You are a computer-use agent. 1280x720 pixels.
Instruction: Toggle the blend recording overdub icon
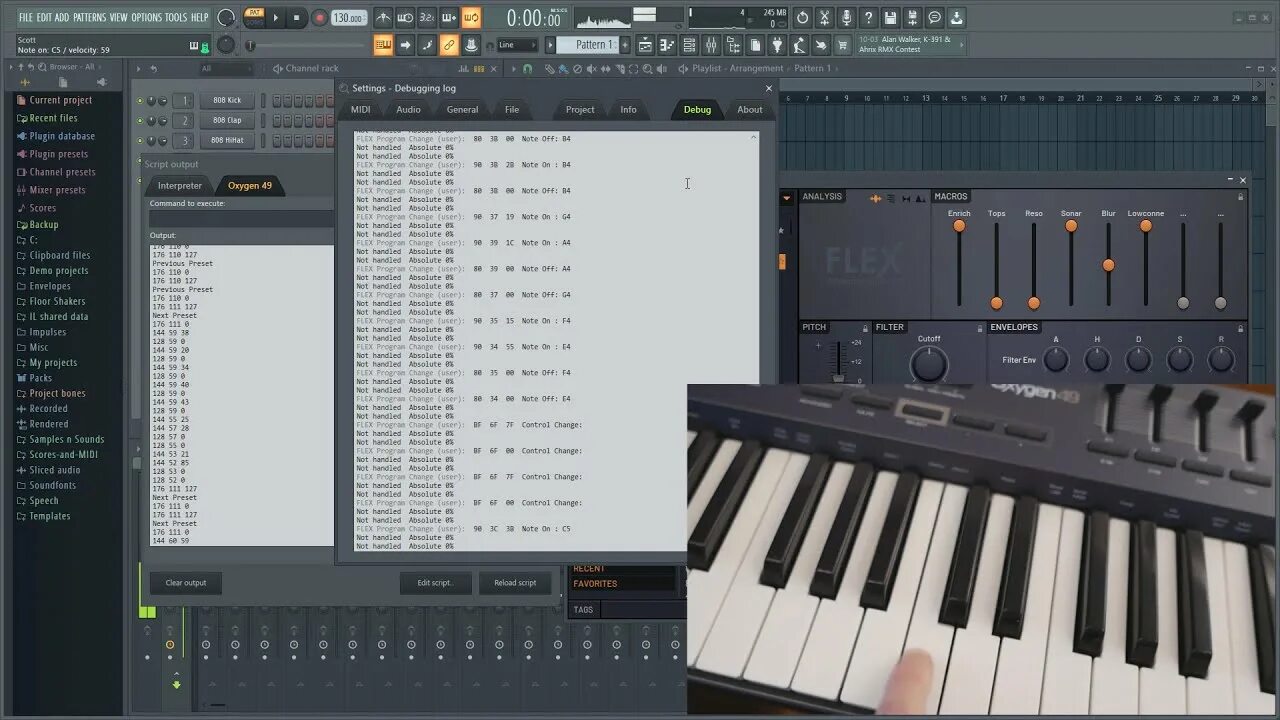(449, 17)
